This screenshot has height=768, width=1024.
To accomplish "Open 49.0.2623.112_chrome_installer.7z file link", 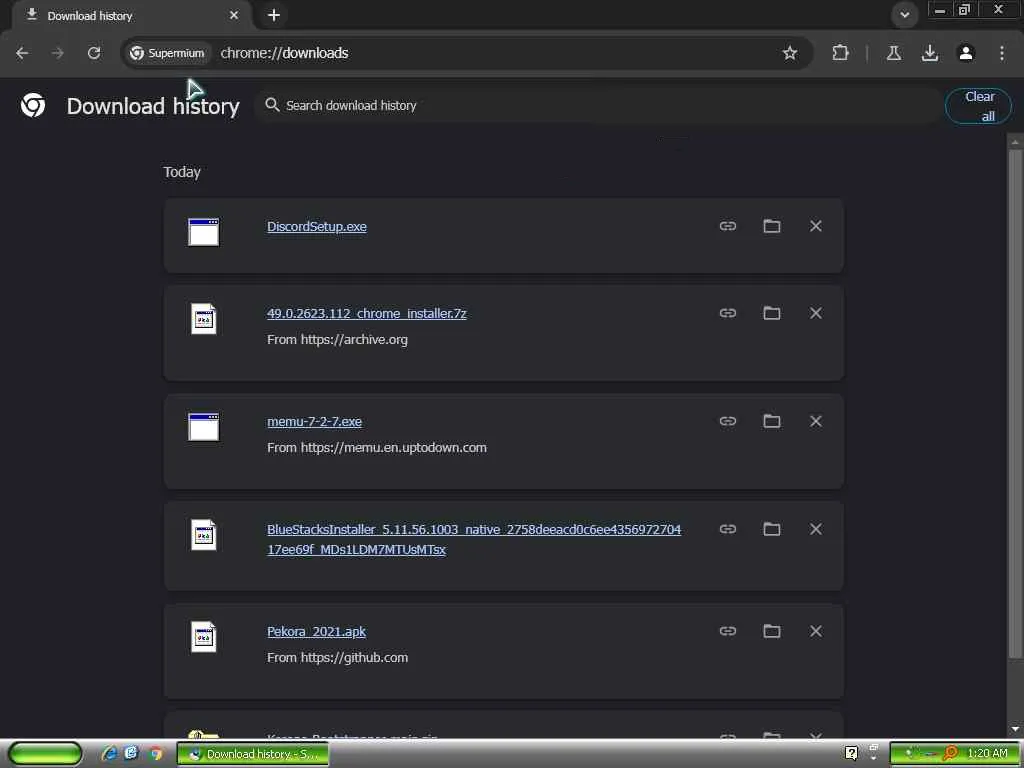I will tap(366, 313).
